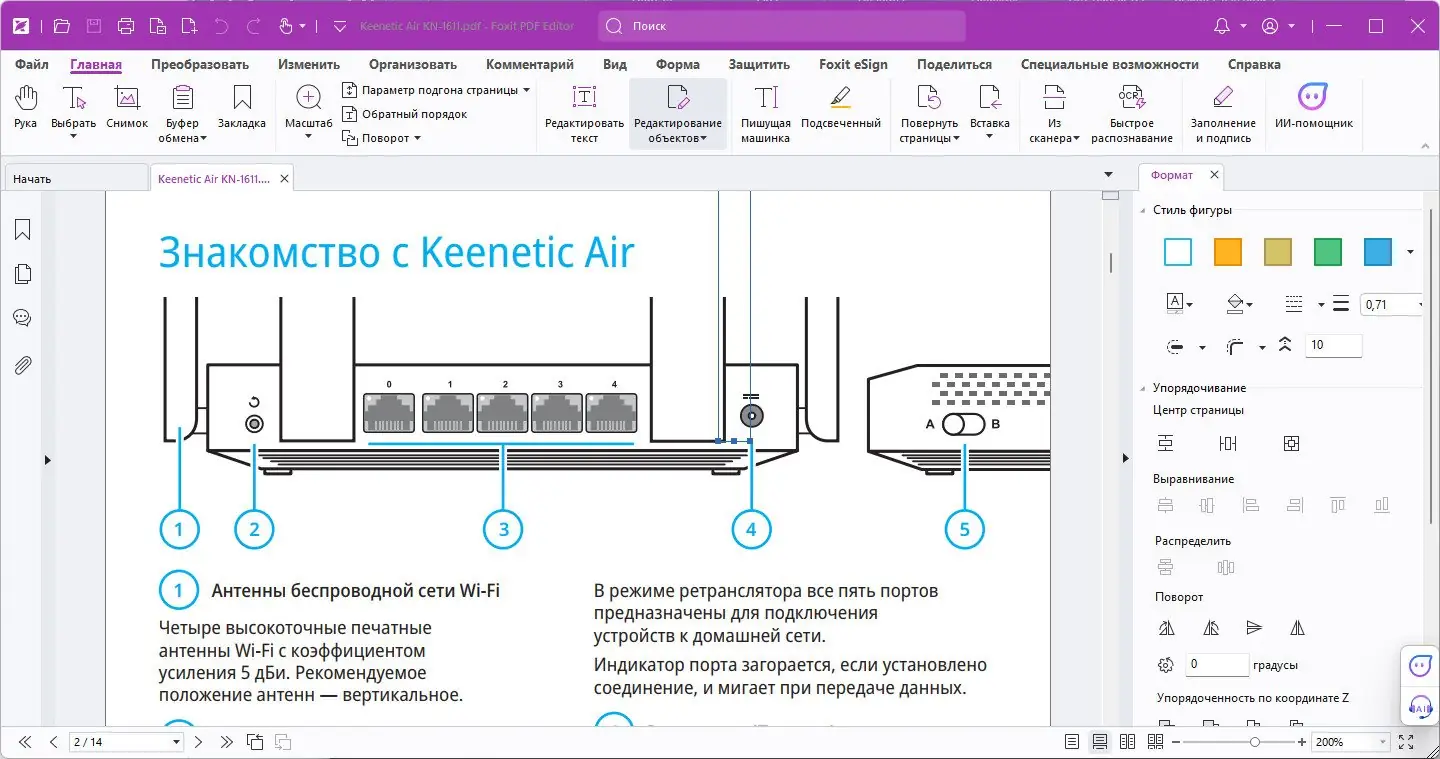Close the Format (Формат) panel
This screenshot has height=759, width=1440.
[1214, 175]
